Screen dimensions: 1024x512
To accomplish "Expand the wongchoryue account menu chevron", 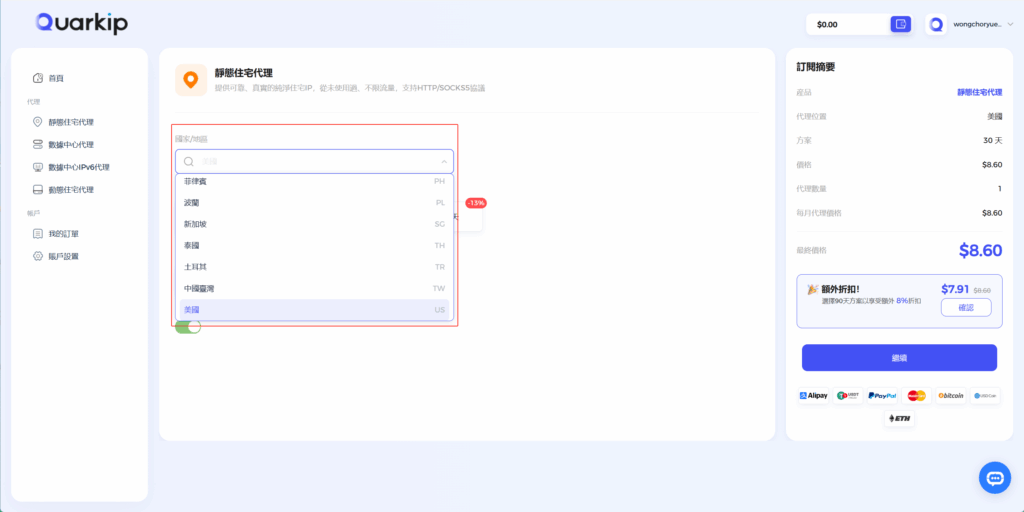I will [x=1010, y=24].
